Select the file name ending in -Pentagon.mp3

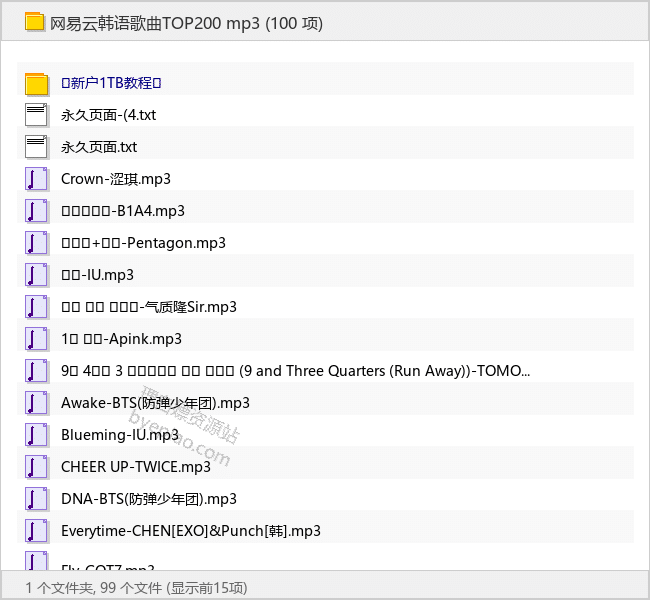click(x=143, y=243)
